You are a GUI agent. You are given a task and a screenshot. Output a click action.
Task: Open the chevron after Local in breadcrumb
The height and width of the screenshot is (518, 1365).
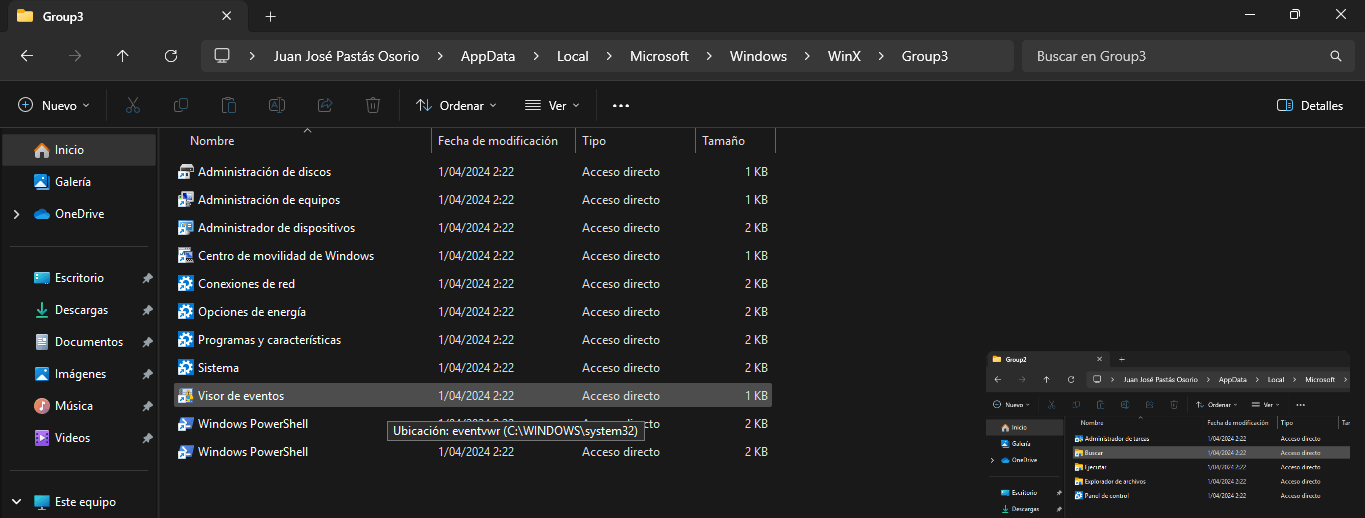609,56
